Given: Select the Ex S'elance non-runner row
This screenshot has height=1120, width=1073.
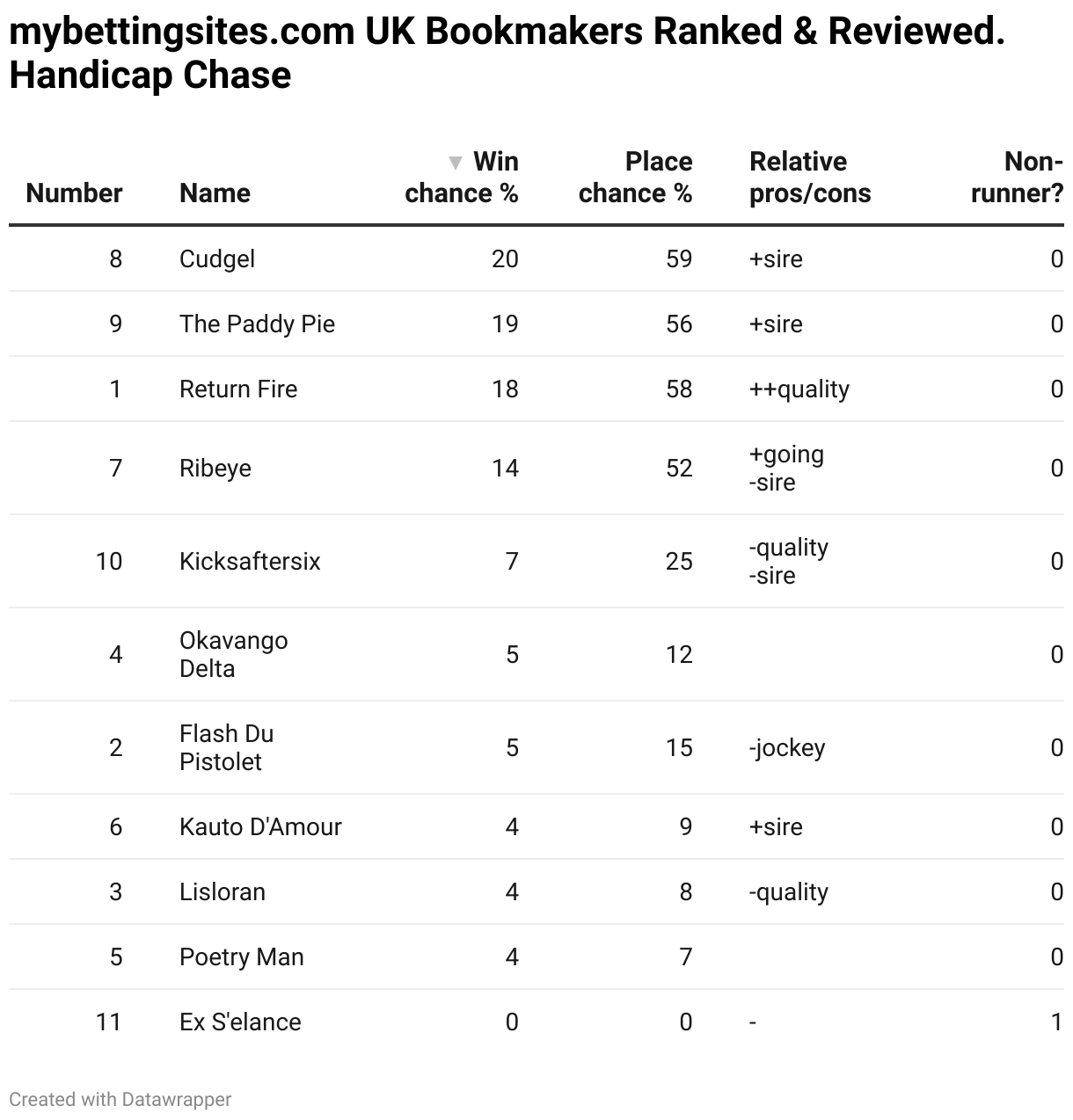Looking at the screenshot, I should [x=240, y=1022].
